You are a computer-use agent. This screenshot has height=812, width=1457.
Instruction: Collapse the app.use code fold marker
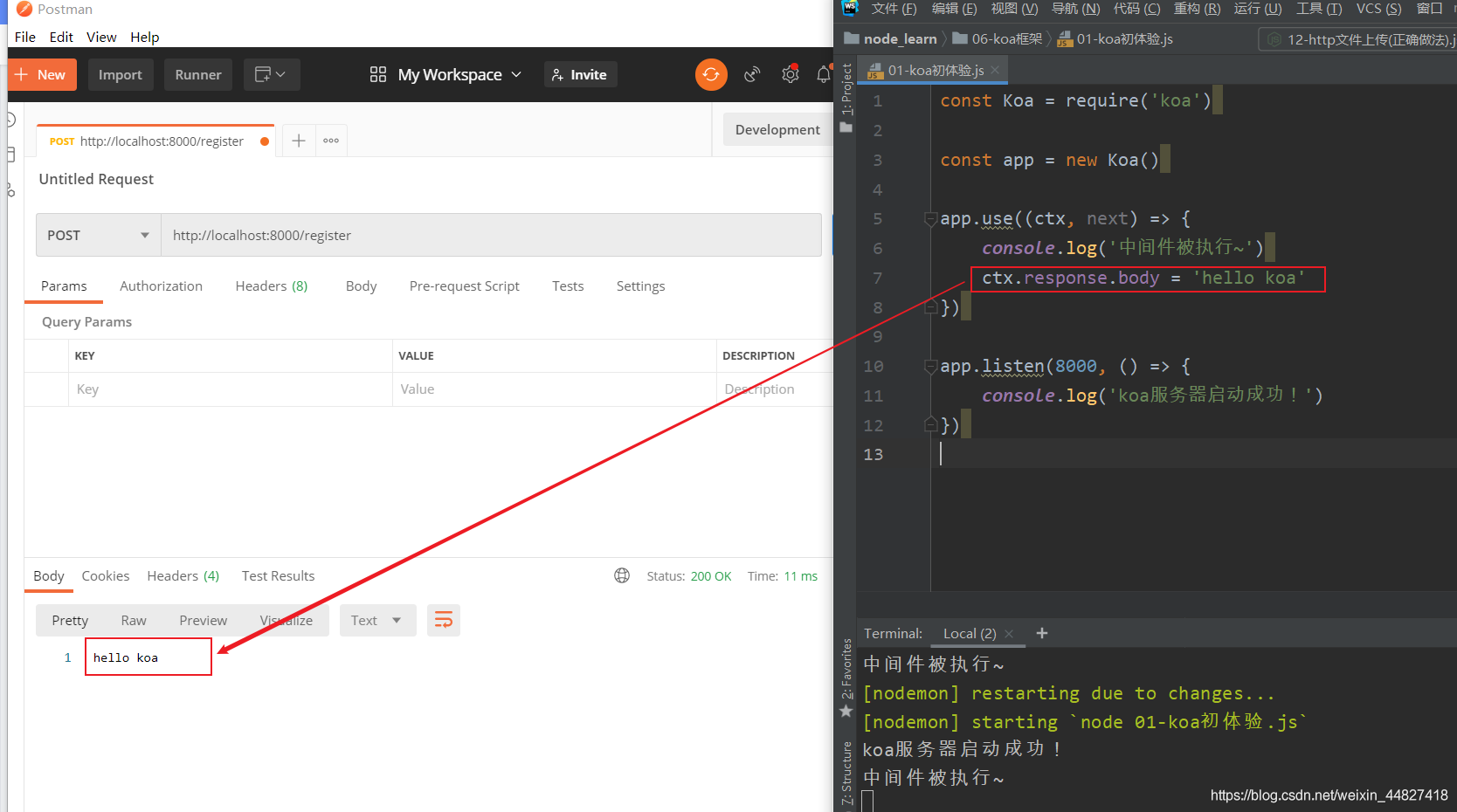930,219
